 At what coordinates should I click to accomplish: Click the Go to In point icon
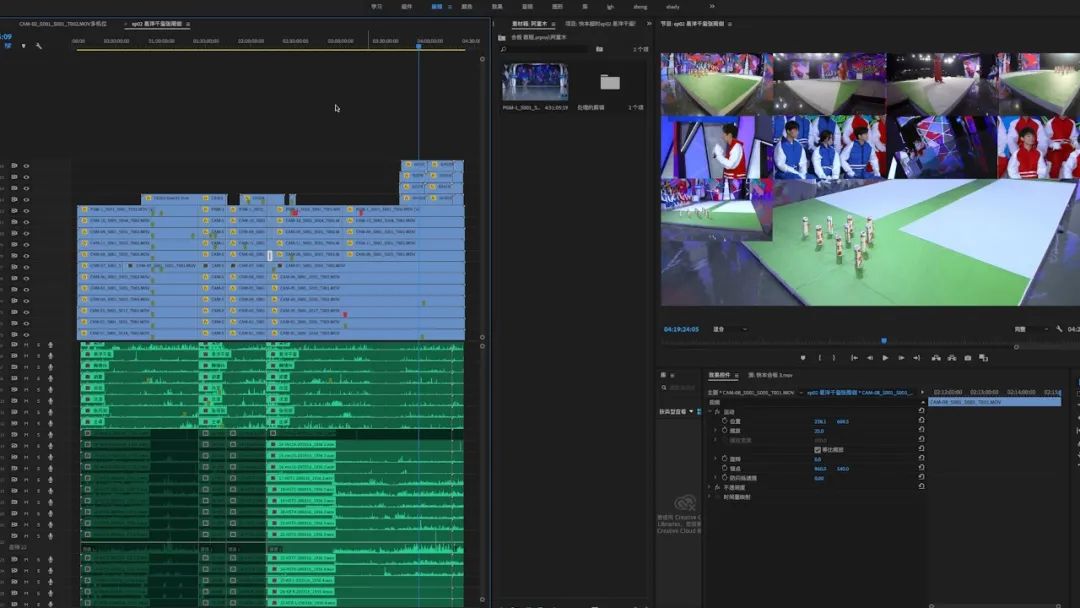[853, 358]
